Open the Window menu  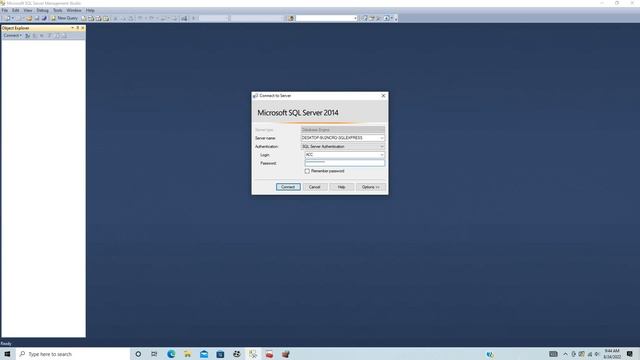[74, 10]
